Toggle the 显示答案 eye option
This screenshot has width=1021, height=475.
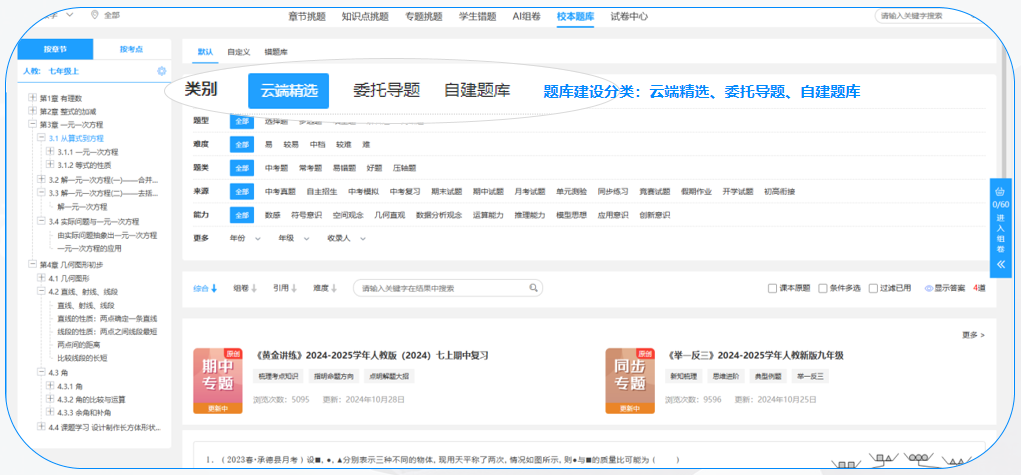pyautogui.click(x=945, y=288)
